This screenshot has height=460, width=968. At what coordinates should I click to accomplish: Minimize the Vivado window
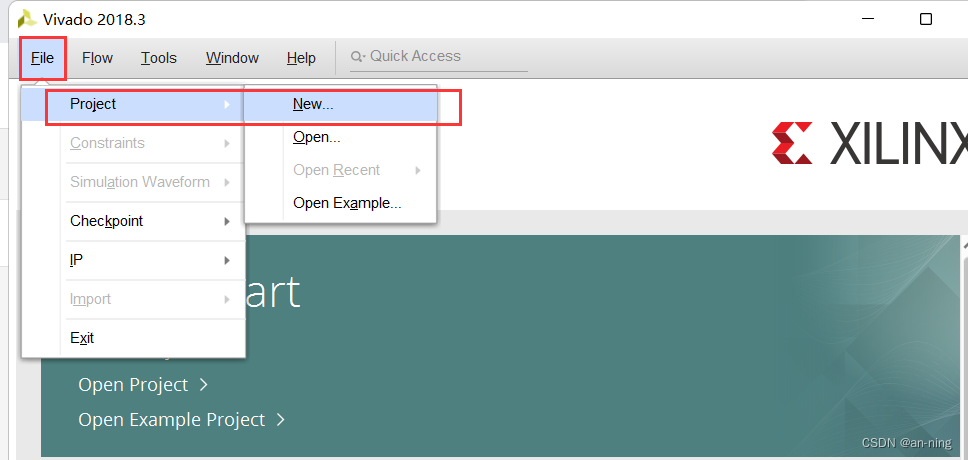tap(869, 19)
